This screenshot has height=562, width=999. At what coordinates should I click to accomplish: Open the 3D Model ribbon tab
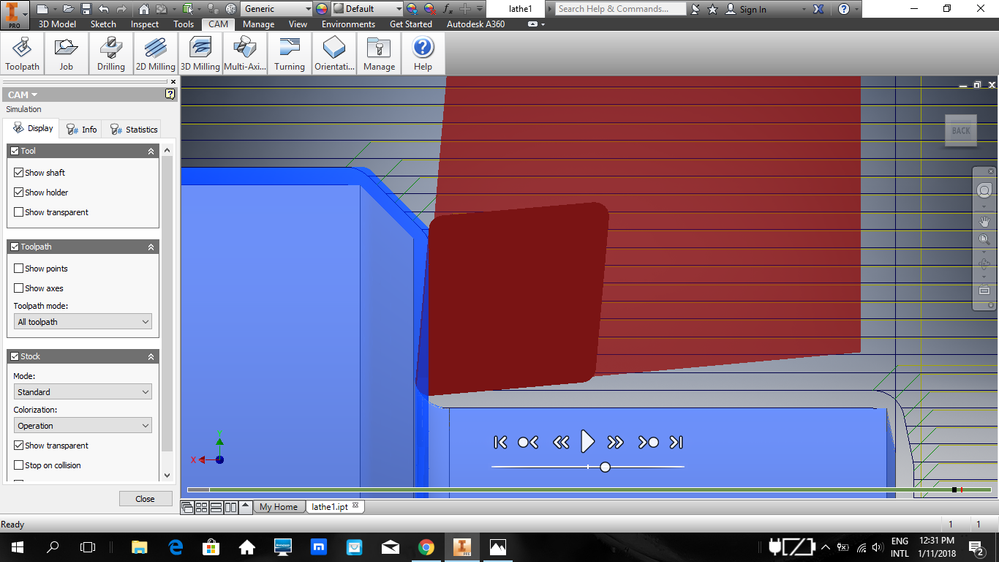(x=57, y=24)
